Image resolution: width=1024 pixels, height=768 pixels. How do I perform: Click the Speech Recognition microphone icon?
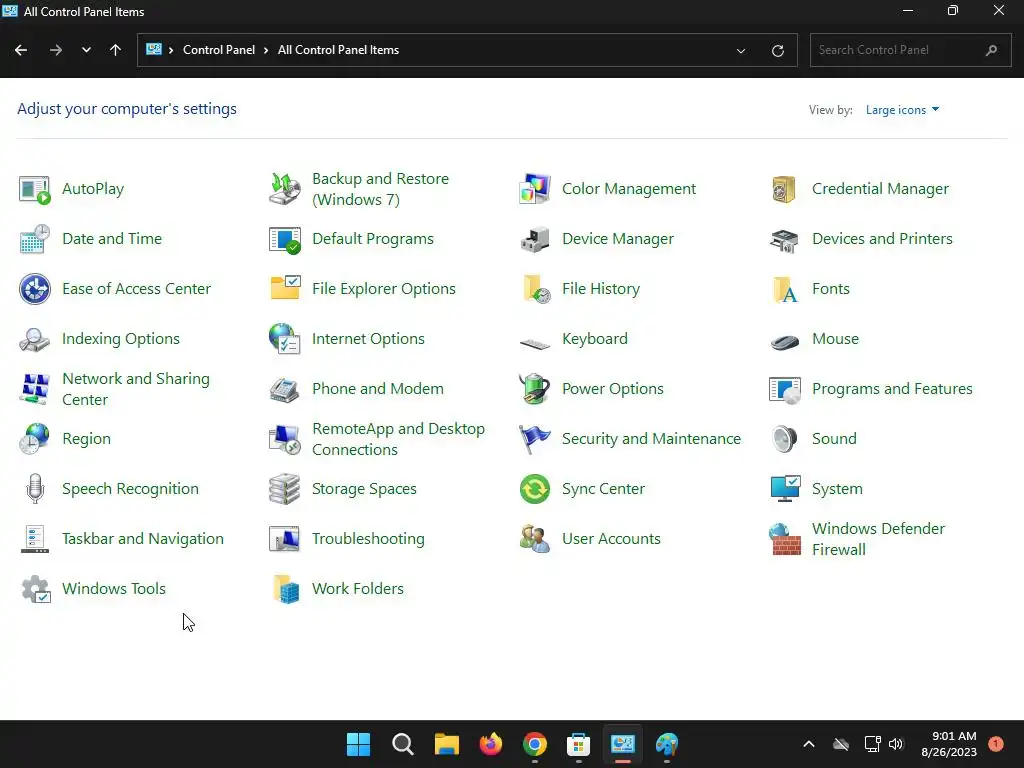[35, 489]
